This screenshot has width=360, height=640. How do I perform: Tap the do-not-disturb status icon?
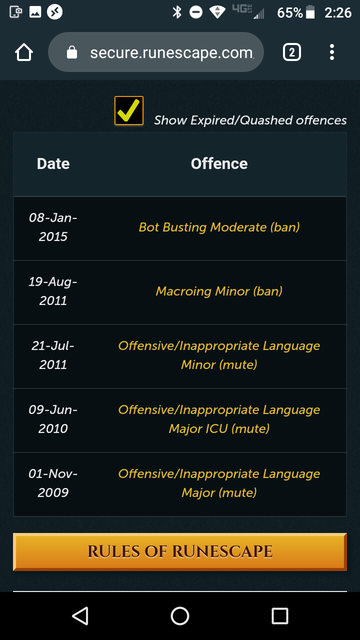coord(196,13)
